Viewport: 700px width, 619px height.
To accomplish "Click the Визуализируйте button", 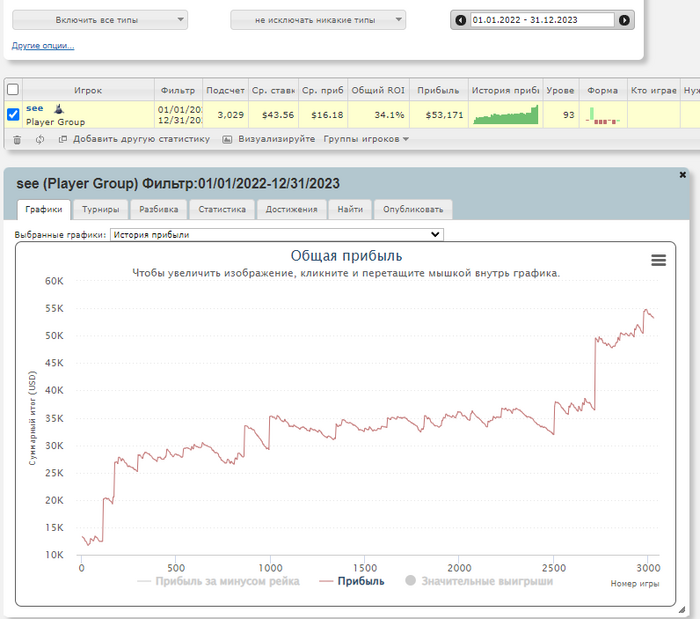I will click(x=276, y=139).
